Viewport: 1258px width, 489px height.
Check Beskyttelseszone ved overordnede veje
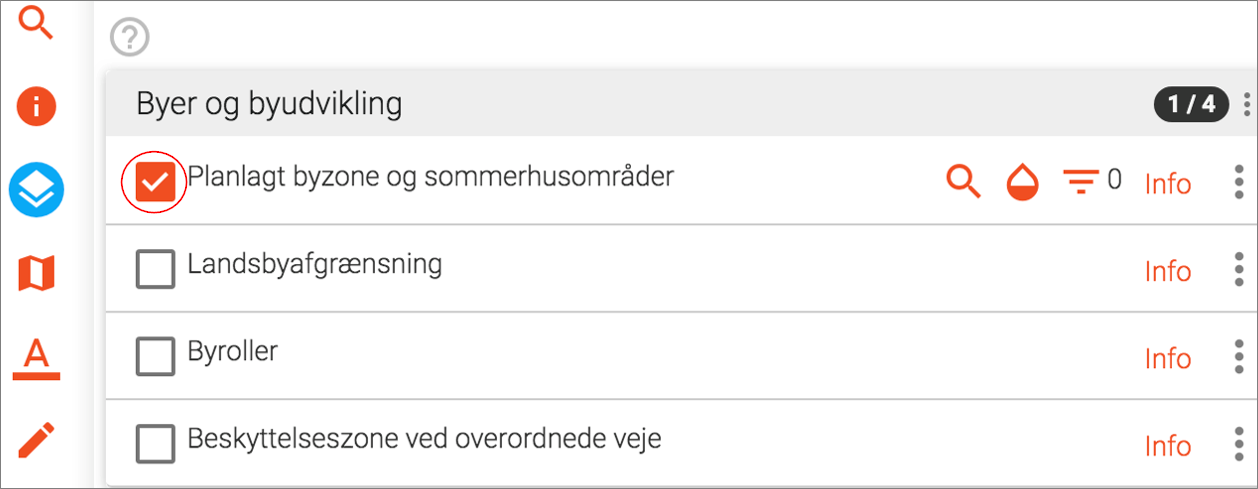[155, 444]
